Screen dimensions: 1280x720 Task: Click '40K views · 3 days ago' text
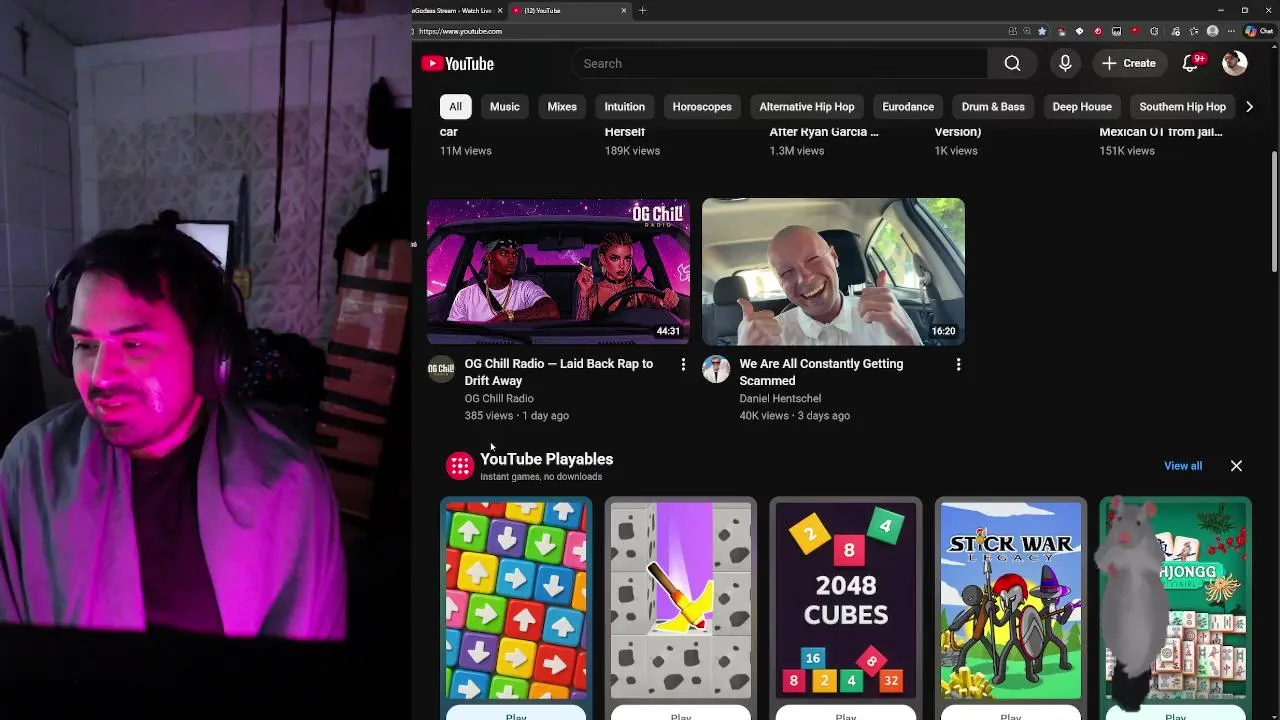tap(795, 416)
